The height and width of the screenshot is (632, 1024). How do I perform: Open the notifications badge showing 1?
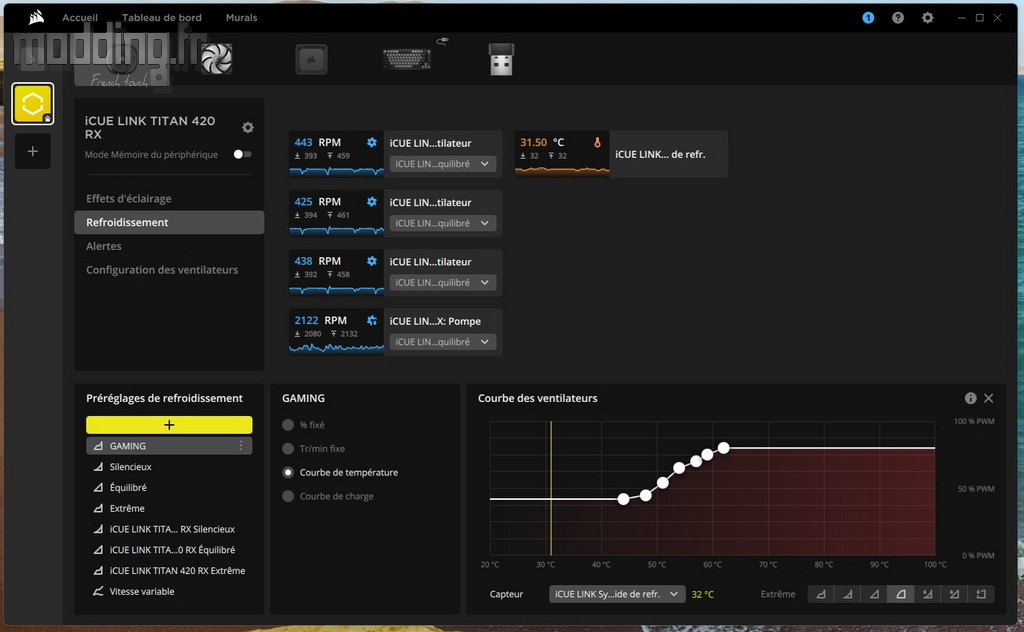click(868, 18)
